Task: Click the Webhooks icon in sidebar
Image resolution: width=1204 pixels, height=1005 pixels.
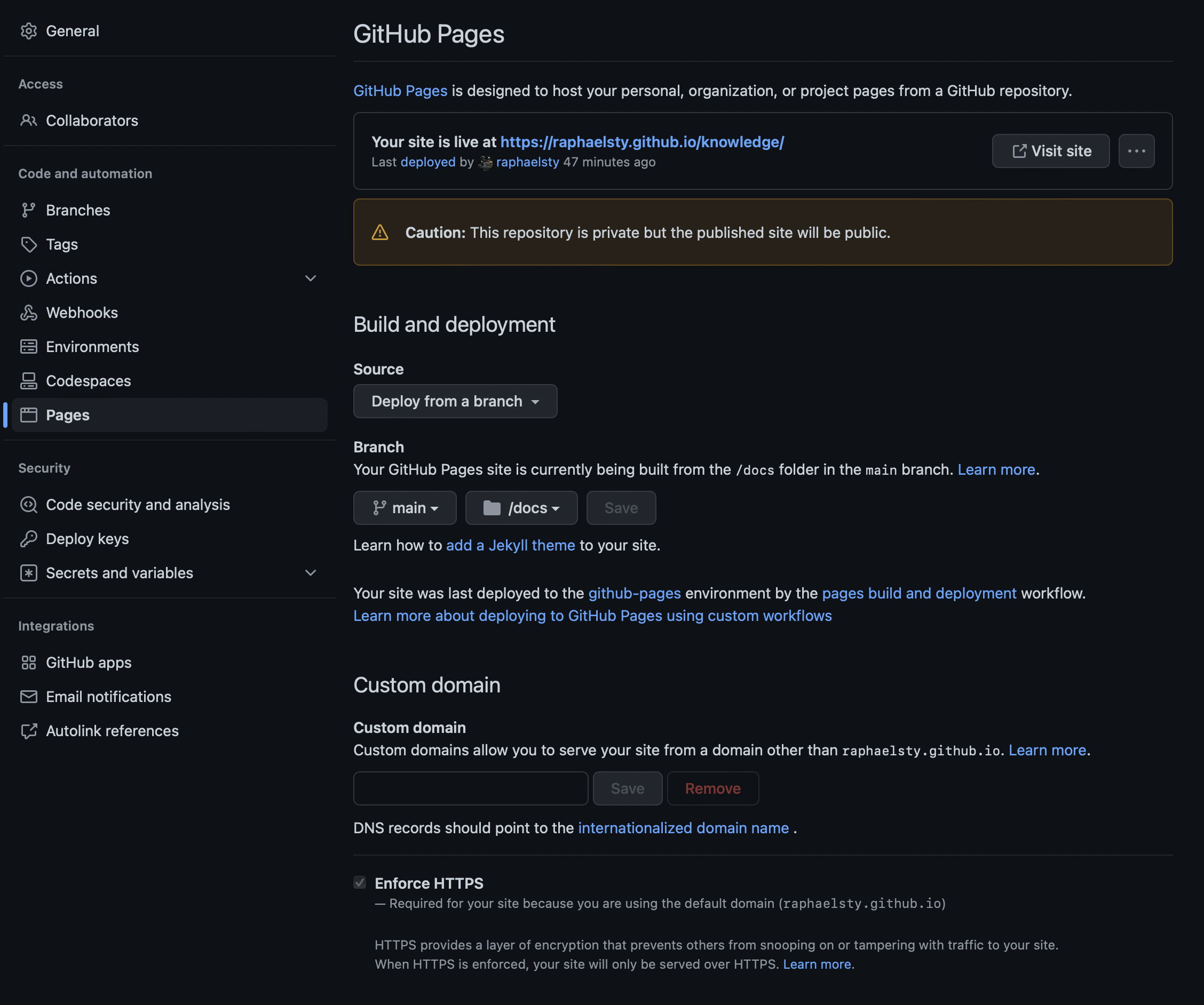Action: coord(29,313)
